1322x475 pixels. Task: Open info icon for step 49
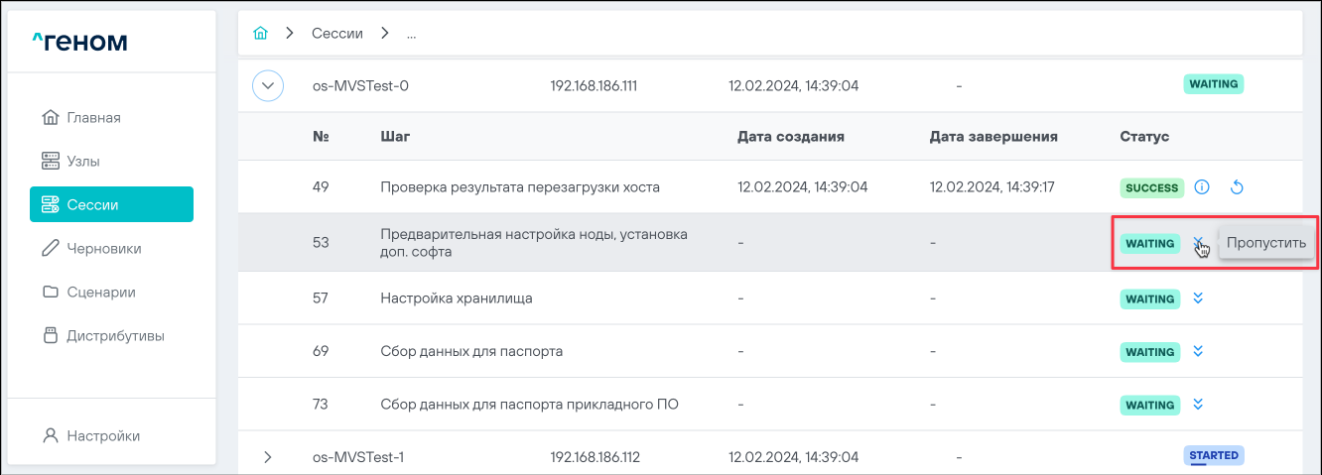click(1203, 187)
